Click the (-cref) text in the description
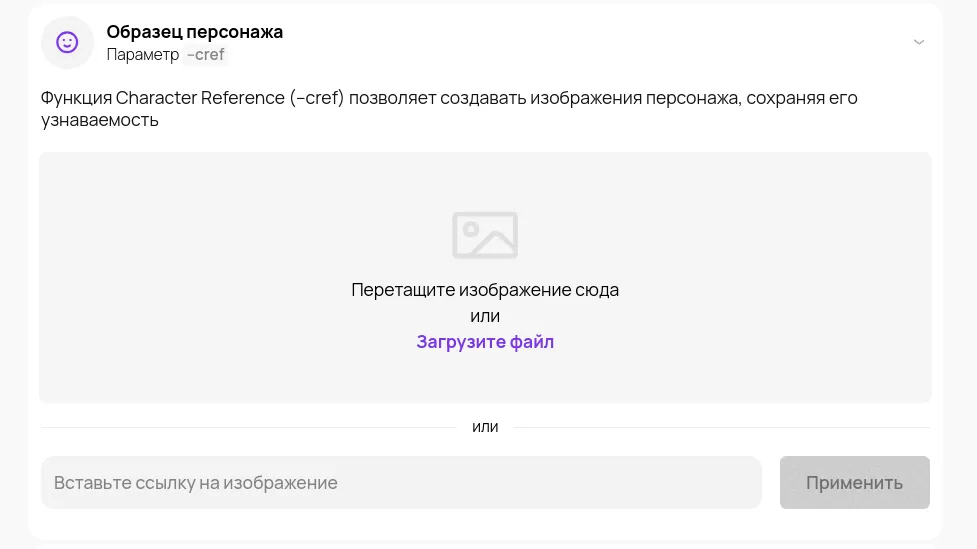Screen dimensions: 977x549 click(x=317, y=98)
